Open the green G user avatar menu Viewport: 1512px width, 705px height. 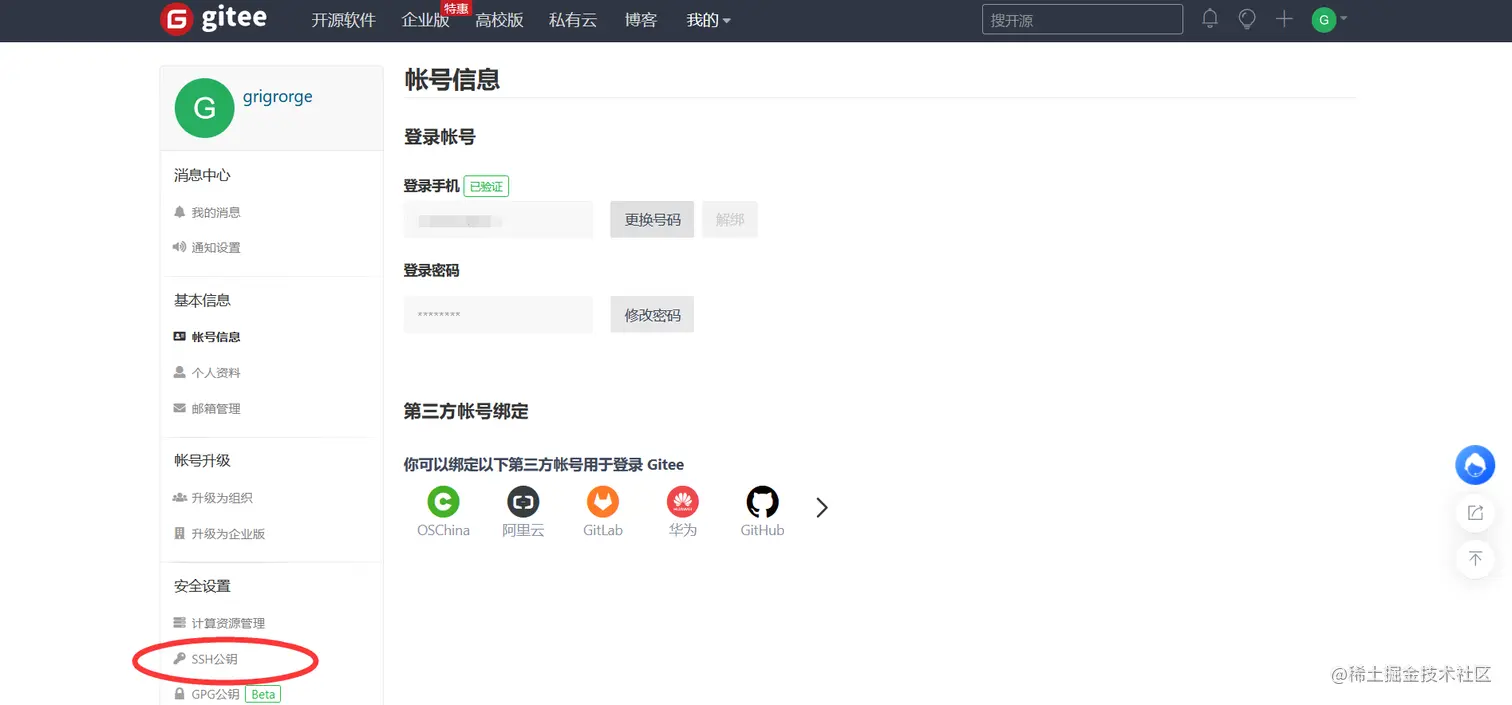point(1329,19)
